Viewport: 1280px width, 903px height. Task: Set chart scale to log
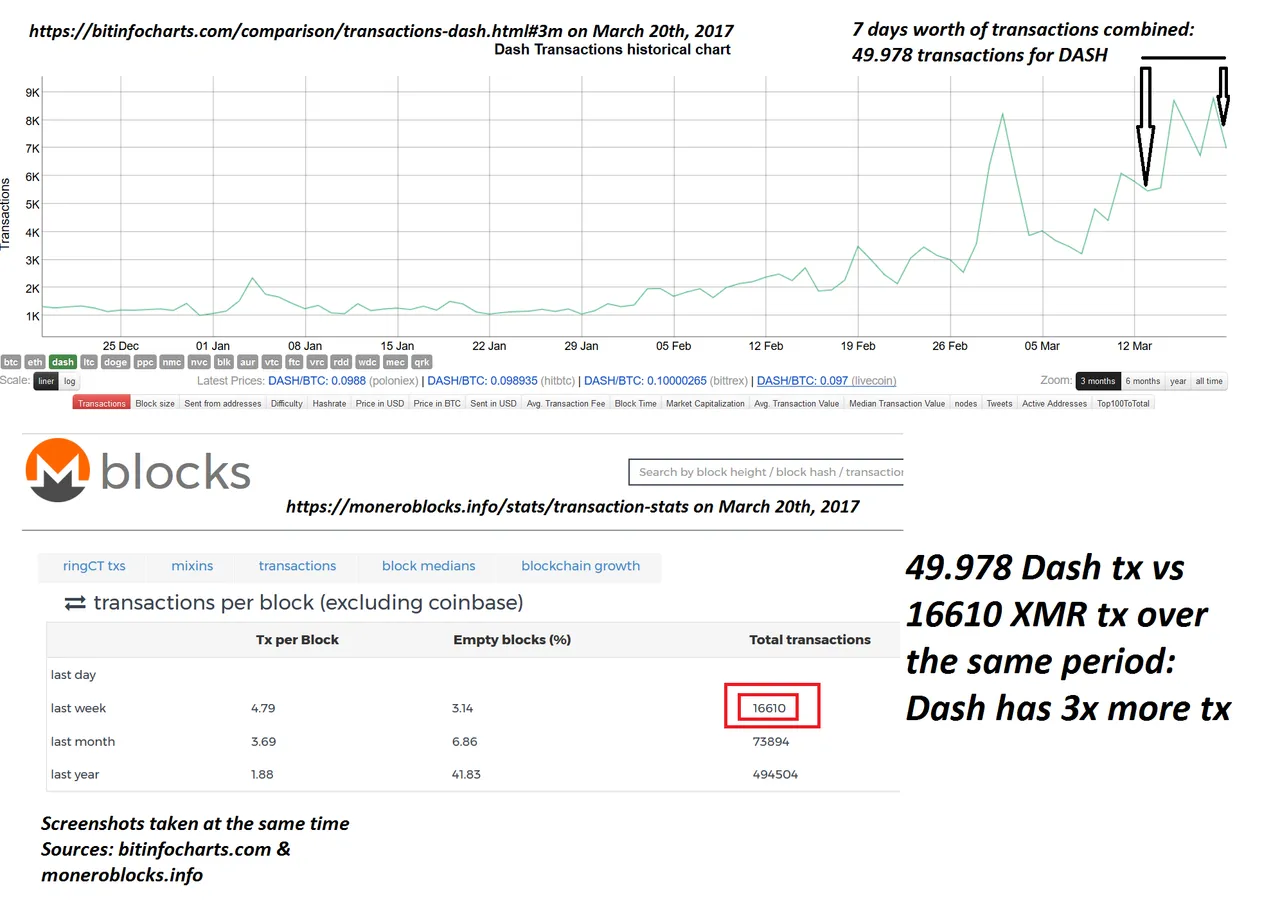[x=69, y=381]
